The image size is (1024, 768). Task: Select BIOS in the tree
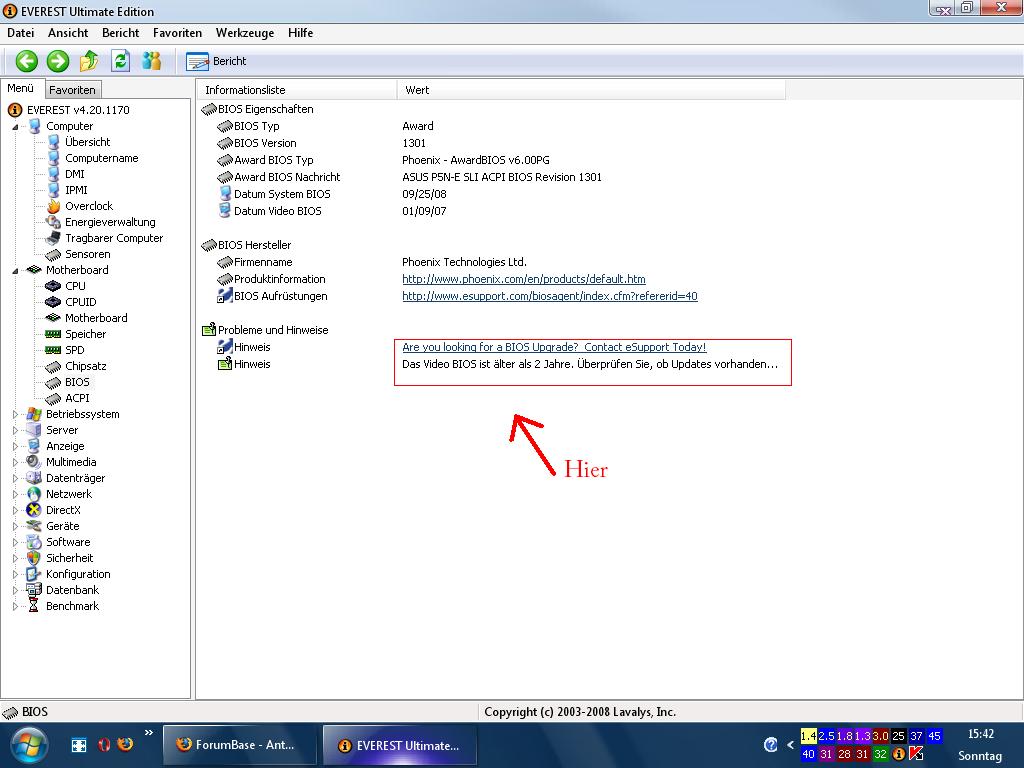pyautogui.click(x=77, y=382)
